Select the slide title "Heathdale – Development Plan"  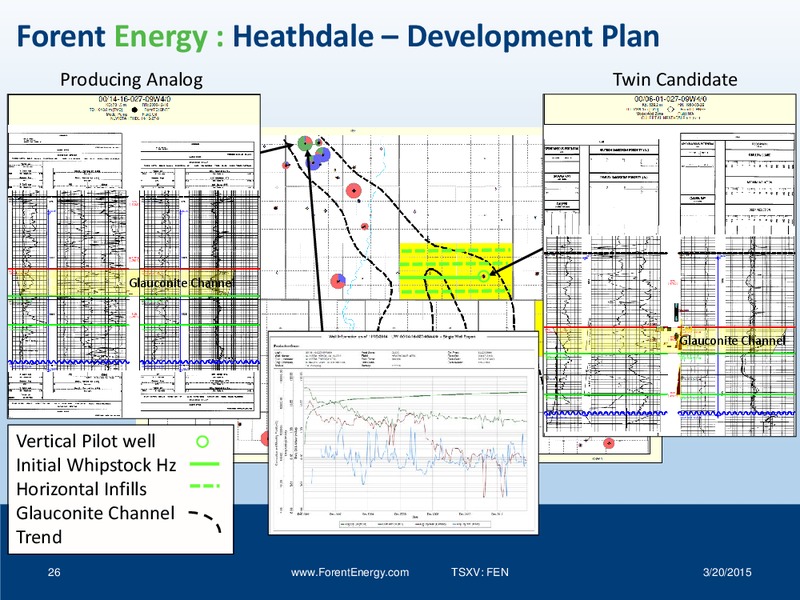(446, 36)
